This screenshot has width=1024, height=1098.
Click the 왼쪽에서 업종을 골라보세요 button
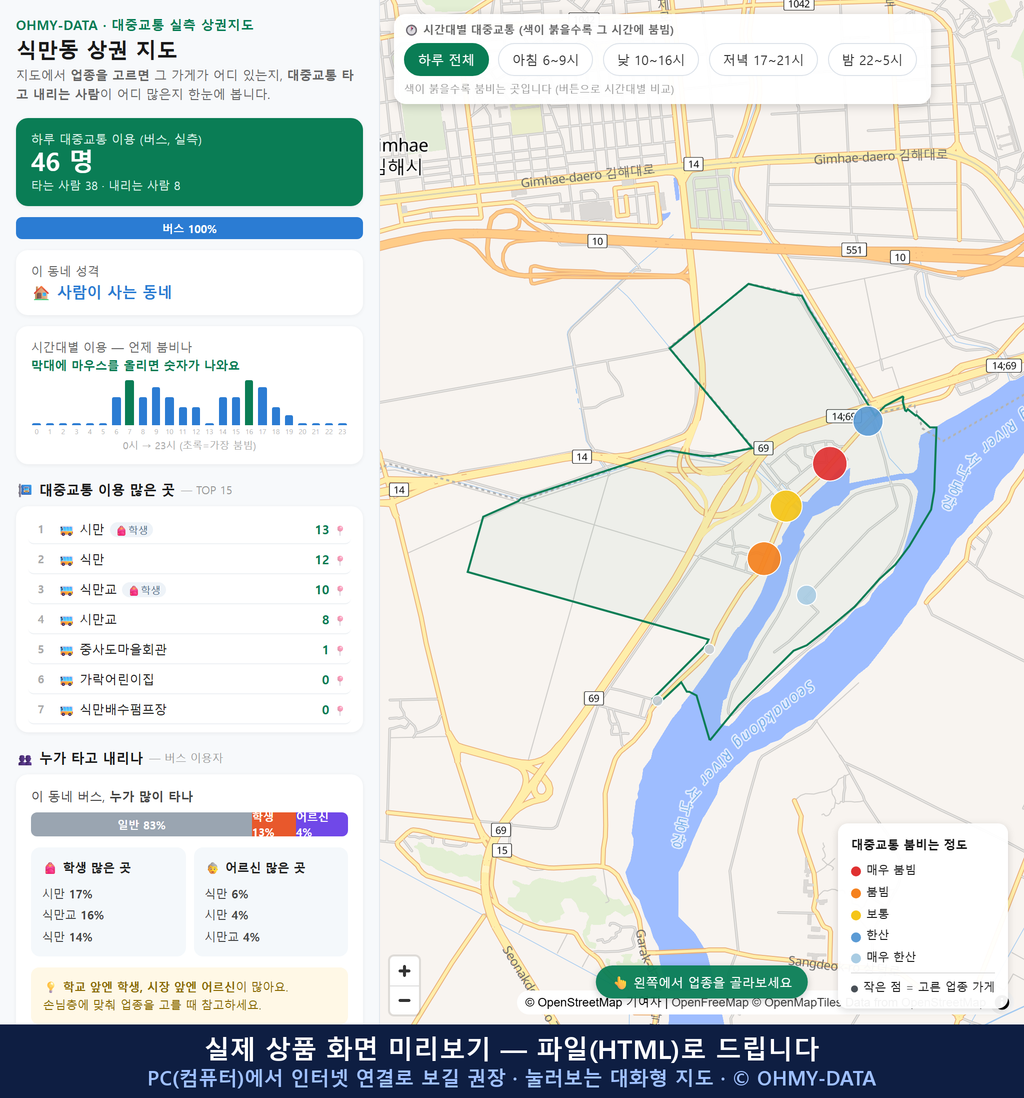coord(702,982)
